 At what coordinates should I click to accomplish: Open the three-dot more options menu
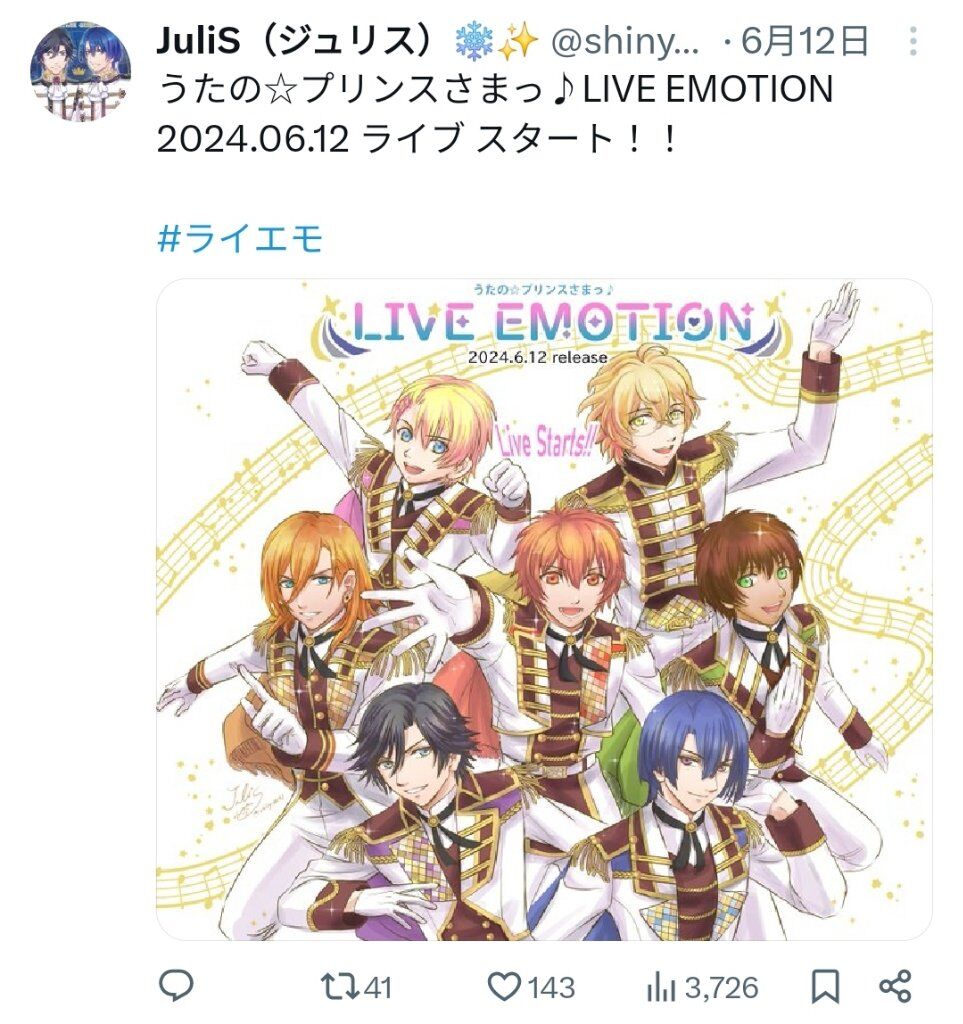pos(913,42)
